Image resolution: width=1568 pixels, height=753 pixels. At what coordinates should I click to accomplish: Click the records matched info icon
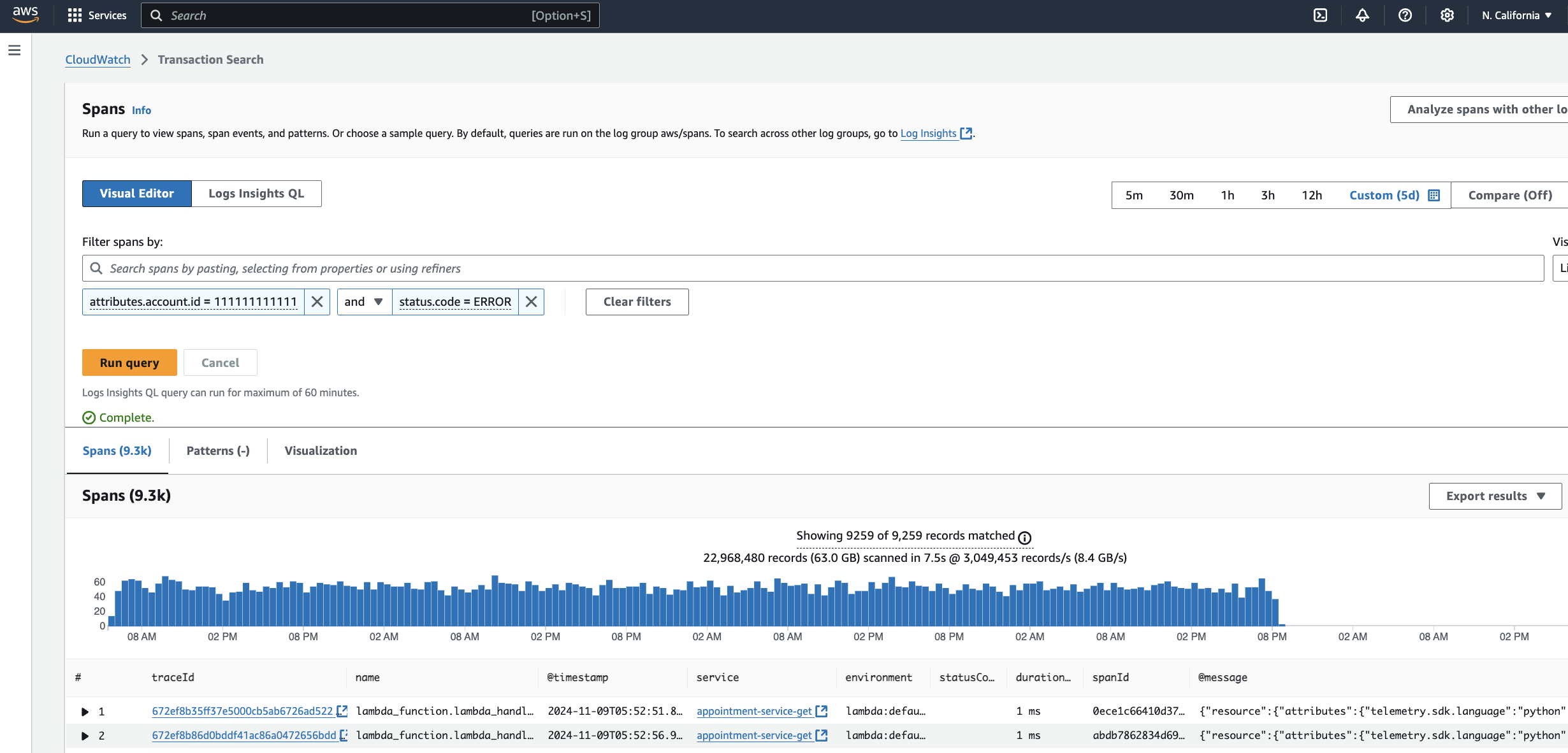coord(1024,538)
